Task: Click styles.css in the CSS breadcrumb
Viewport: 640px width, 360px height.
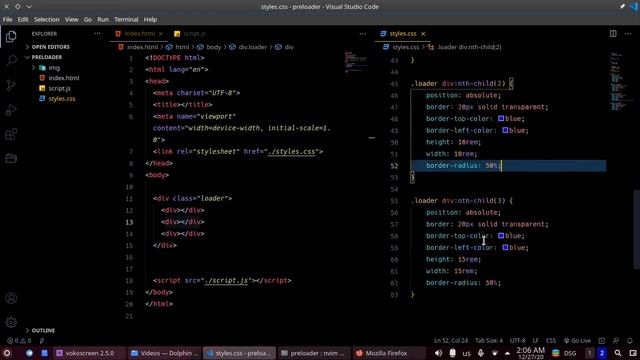Action: (x=406, y=47)
